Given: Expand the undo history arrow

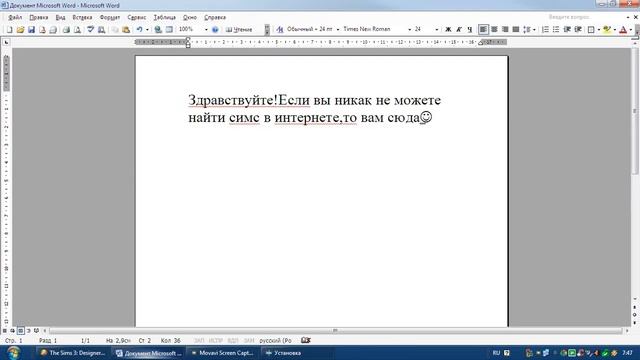Looking at the screenshot, I should pos(147,29).
